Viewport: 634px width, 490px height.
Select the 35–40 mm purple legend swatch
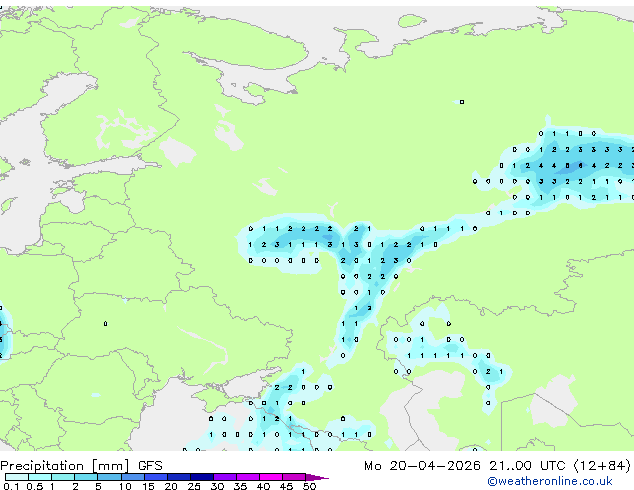248,477
